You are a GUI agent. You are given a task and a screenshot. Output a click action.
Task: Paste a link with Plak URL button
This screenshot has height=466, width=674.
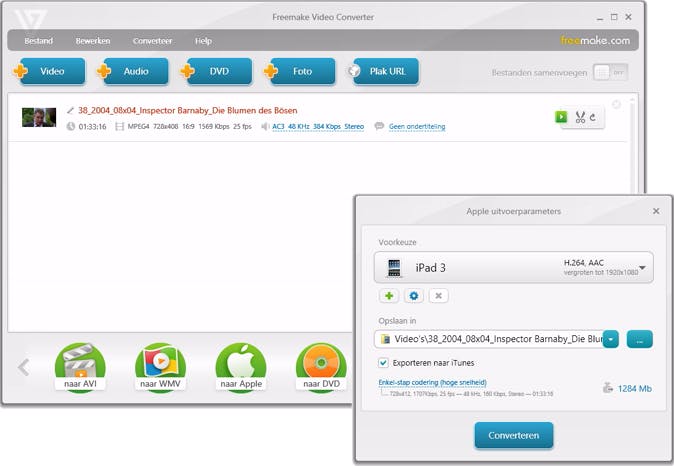386,71
